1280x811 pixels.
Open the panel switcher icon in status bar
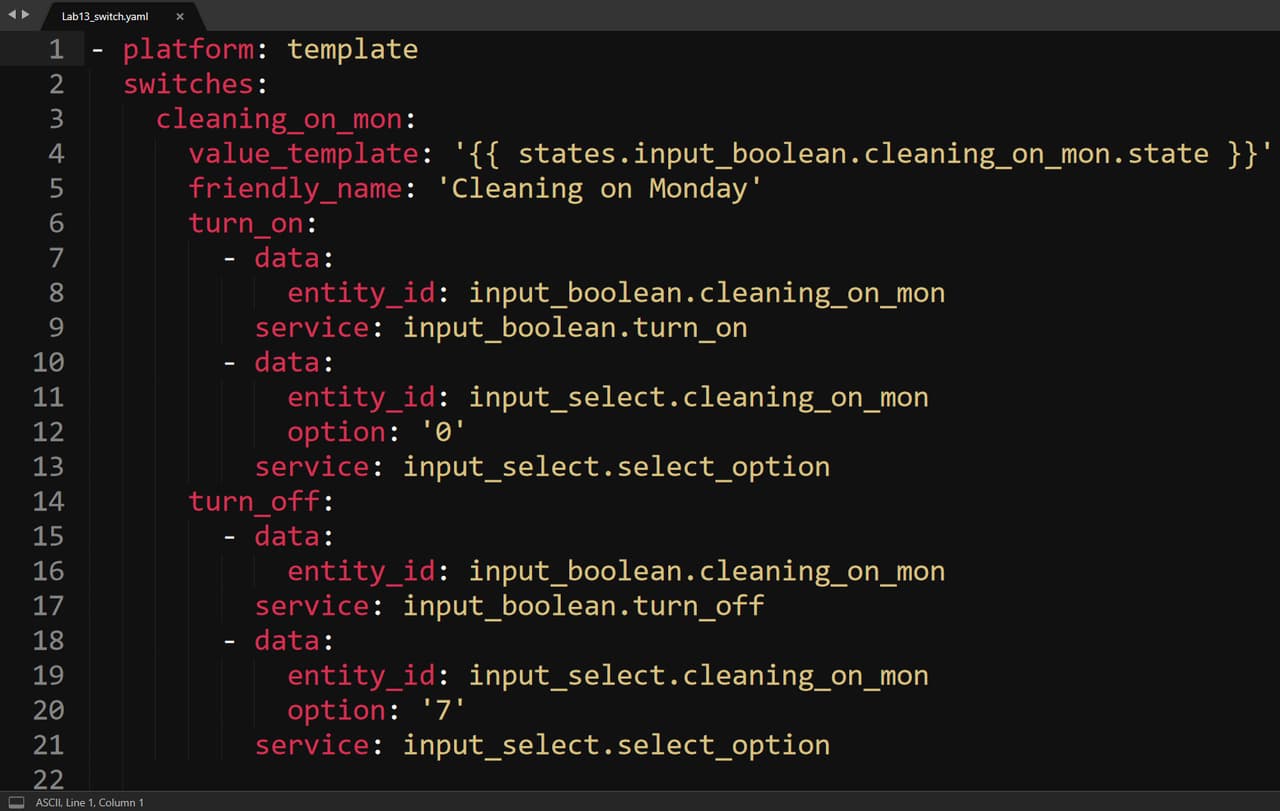(x=16, y=802)
